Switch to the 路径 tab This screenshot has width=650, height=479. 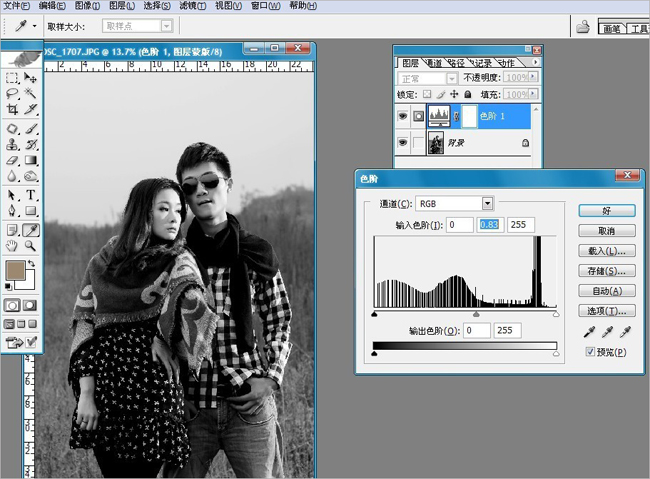pos(457,63)
